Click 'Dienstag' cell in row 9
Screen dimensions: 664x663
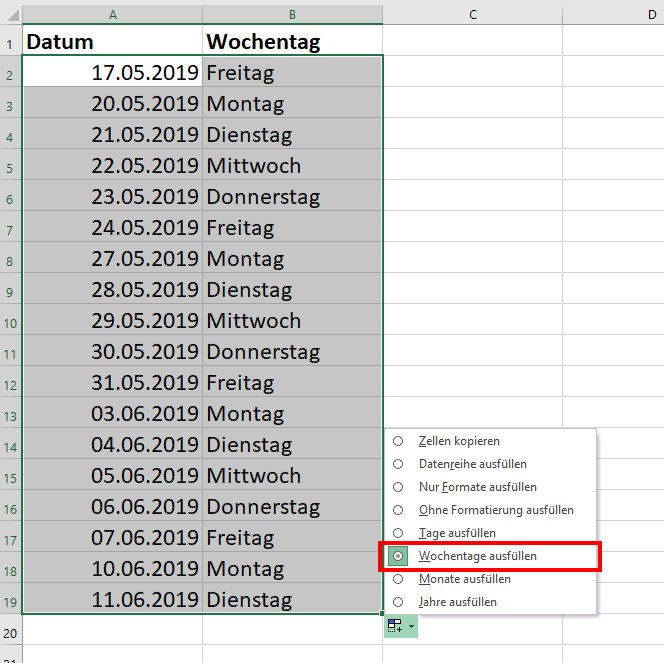[x=293, y=288]
